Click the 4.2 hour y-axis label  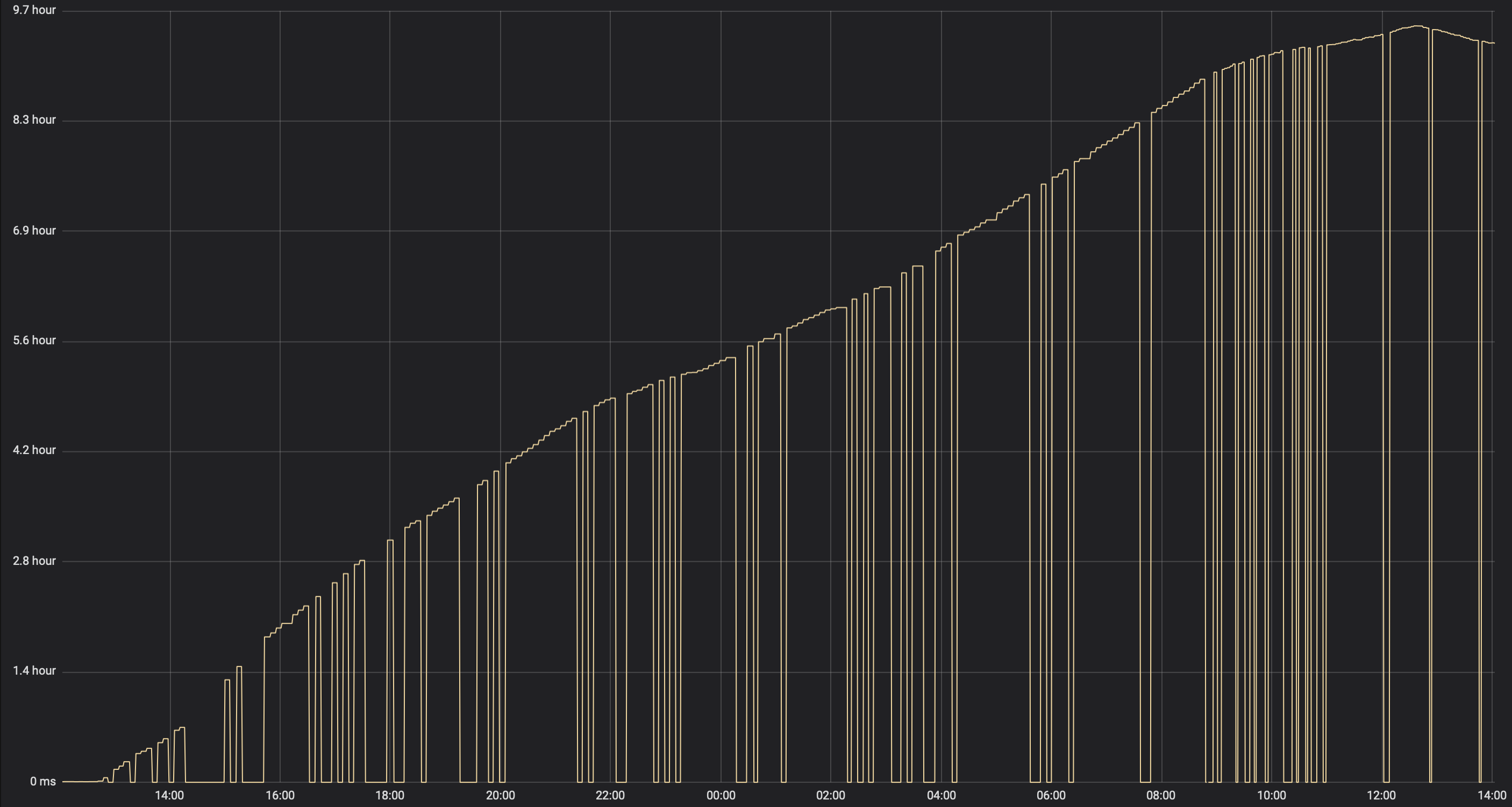pyautogui.click(x=34, y=450)
